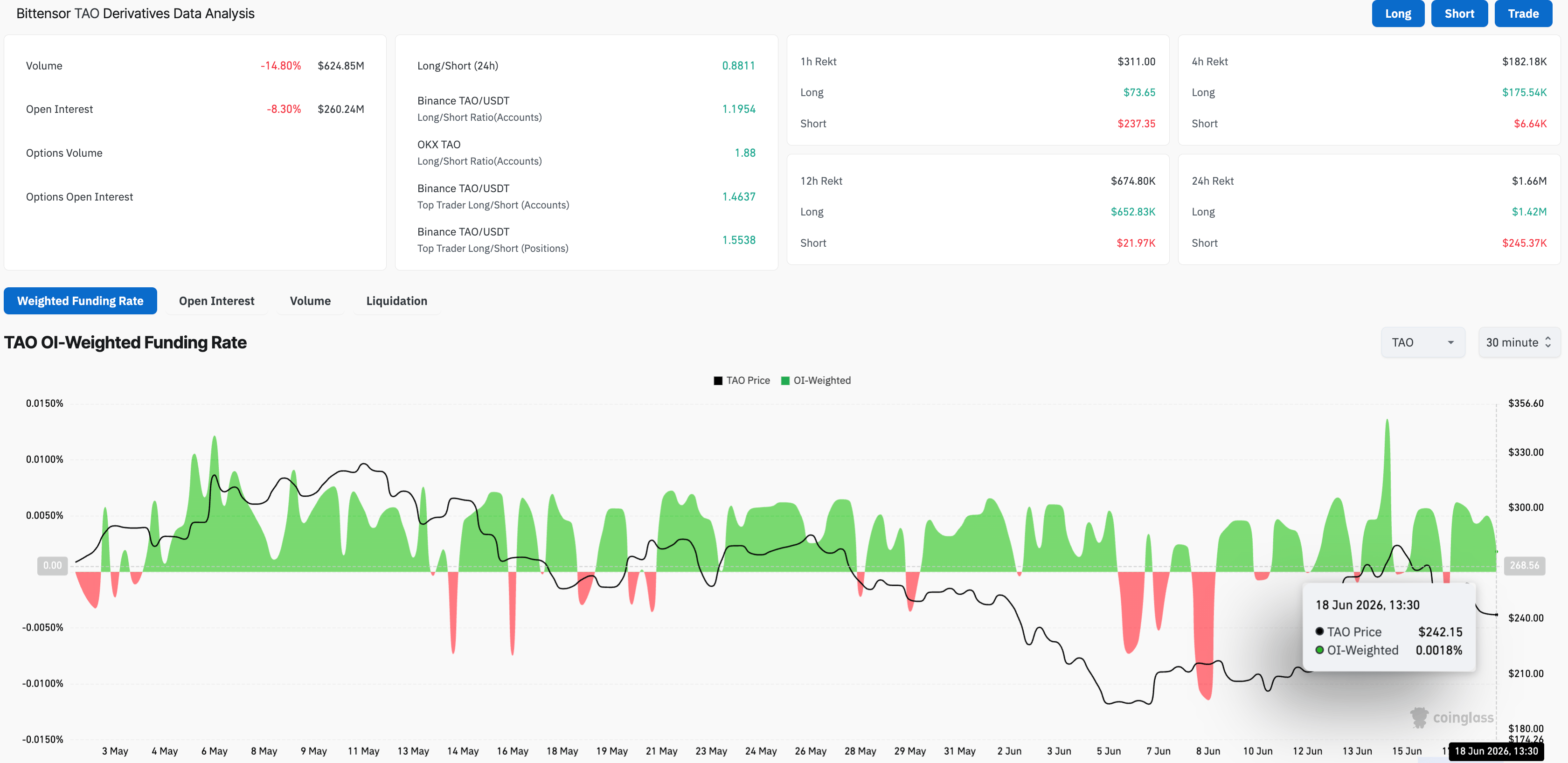Expand the TAO symbol dropdown
The height and width of the screenshot is (763, 1568).
(1422, 342)
